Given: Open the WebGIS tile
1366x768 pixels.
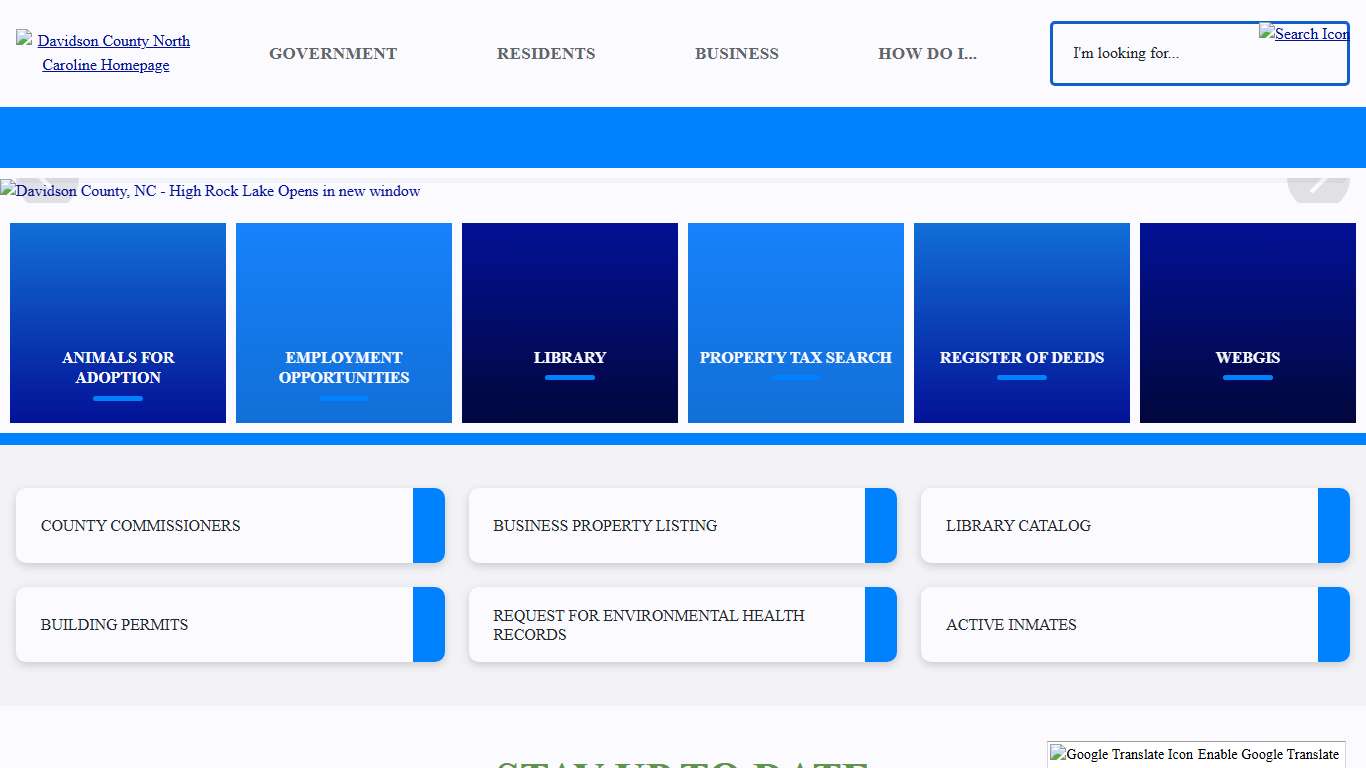Looking at the screenshot, I should coord(1247,323).
